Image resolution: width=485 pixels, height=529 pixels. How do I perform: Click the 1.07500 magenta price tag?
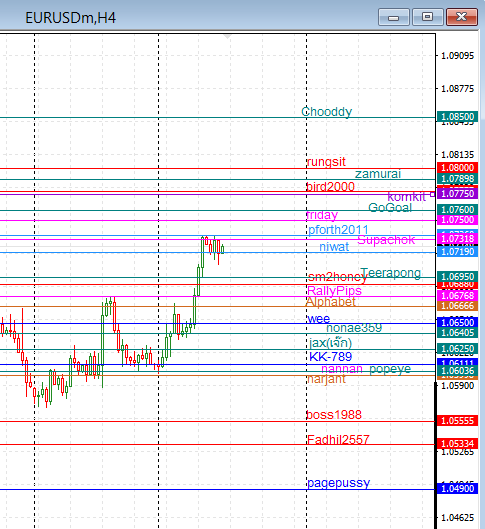pyautogui.click(x=457, y=220)
